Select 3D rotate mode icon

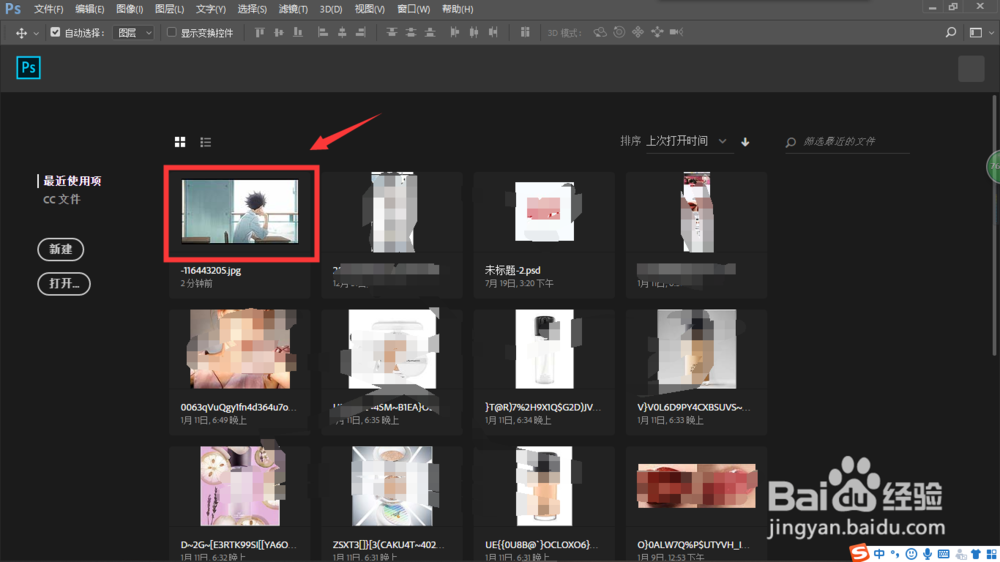(x=599, y=32)
